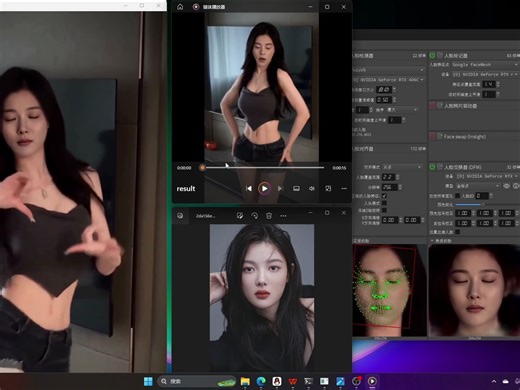Open more options in media player
Image resolution: width=520 pixels, height=390 pixels.
point(344,189)
